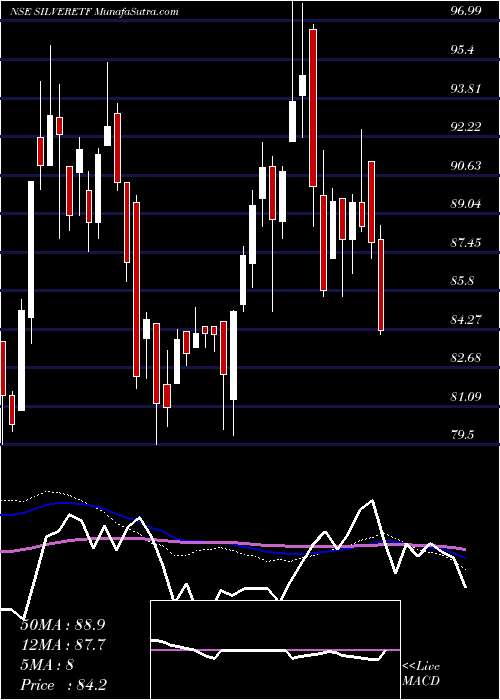Screen dimensions: 500x700
Task: Select the 95.4 price axis label
Action: (462, 50)
